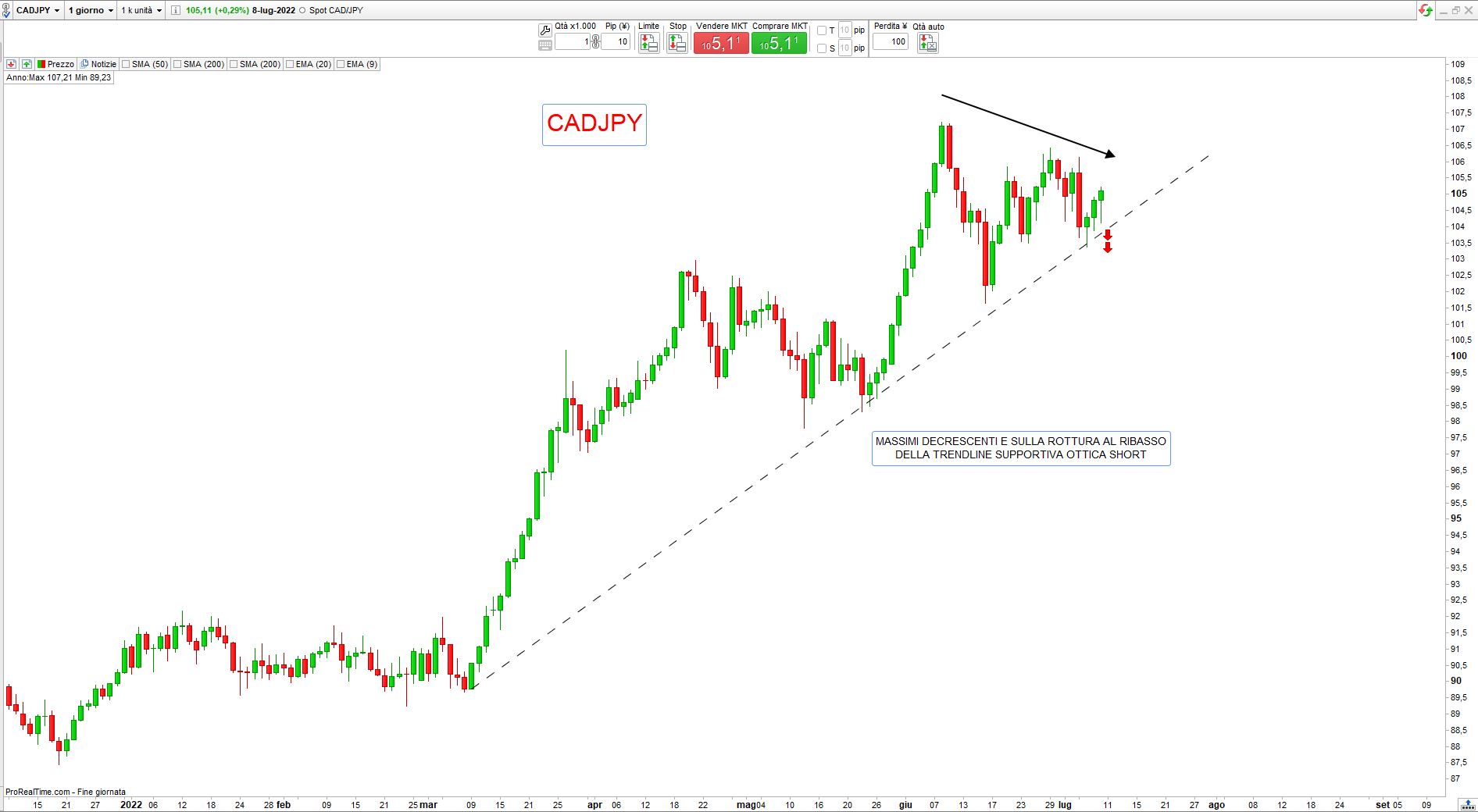Click the 2022 label on time axis
This screenshot has height=812, width=1478.
[131, 805]
